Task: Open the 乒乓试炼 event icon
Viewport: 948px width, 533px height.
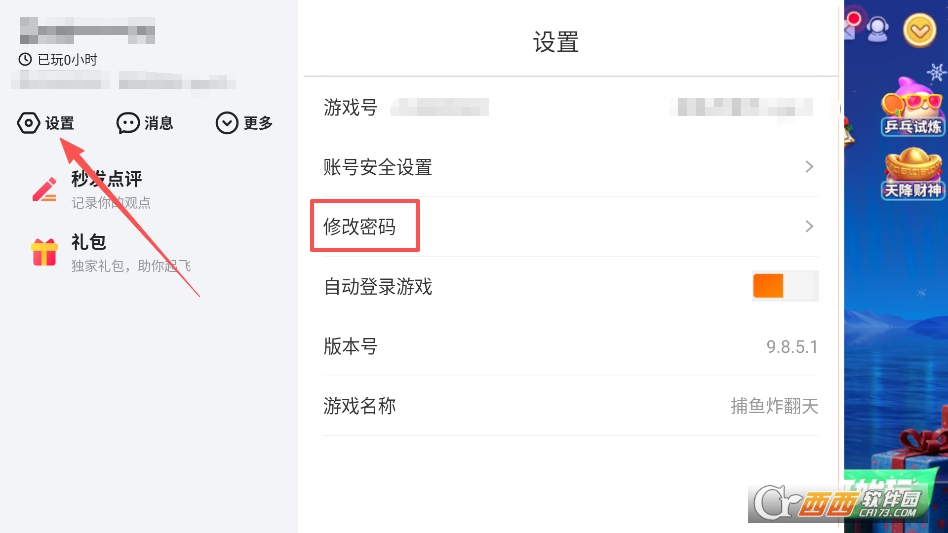Action: pos(912,110)
